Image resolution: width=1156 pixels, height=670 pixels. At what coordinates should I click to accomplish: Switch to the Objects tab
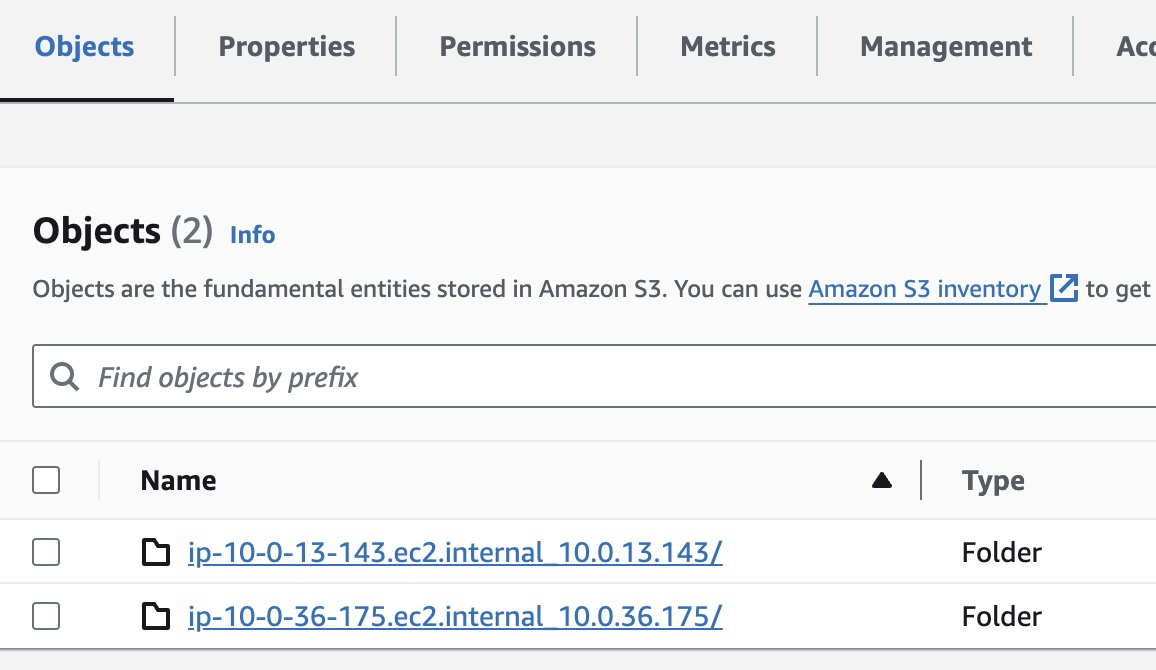pos(85,47)
